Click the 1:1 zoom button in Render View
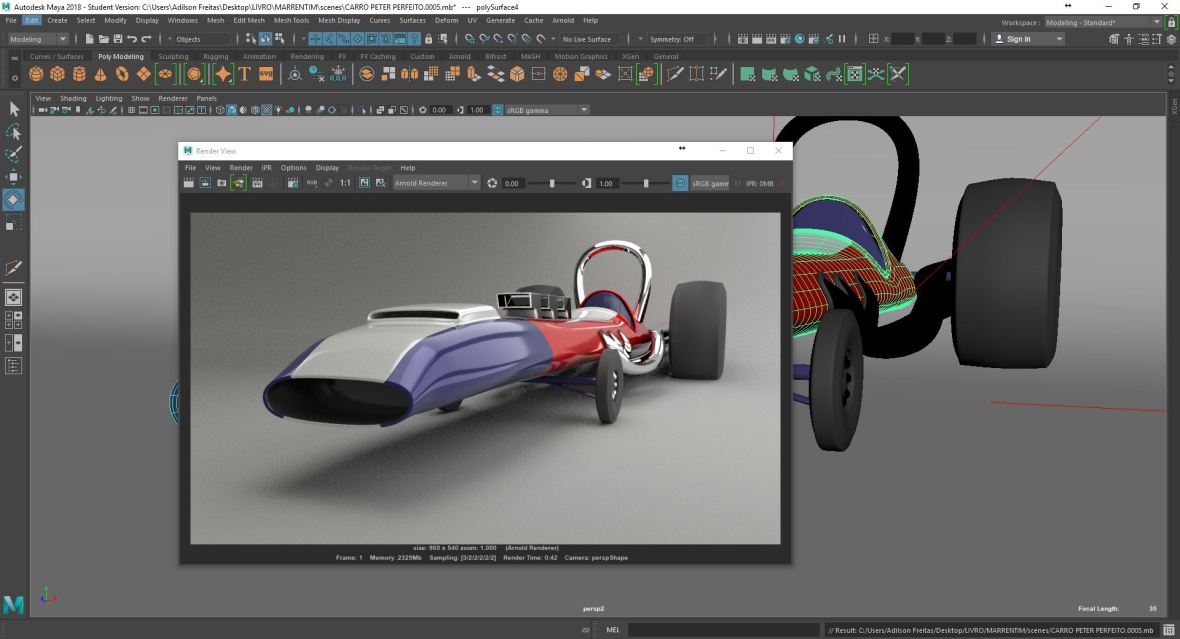Viewport: 1180px width, 639px height. (x=344, y=183)
